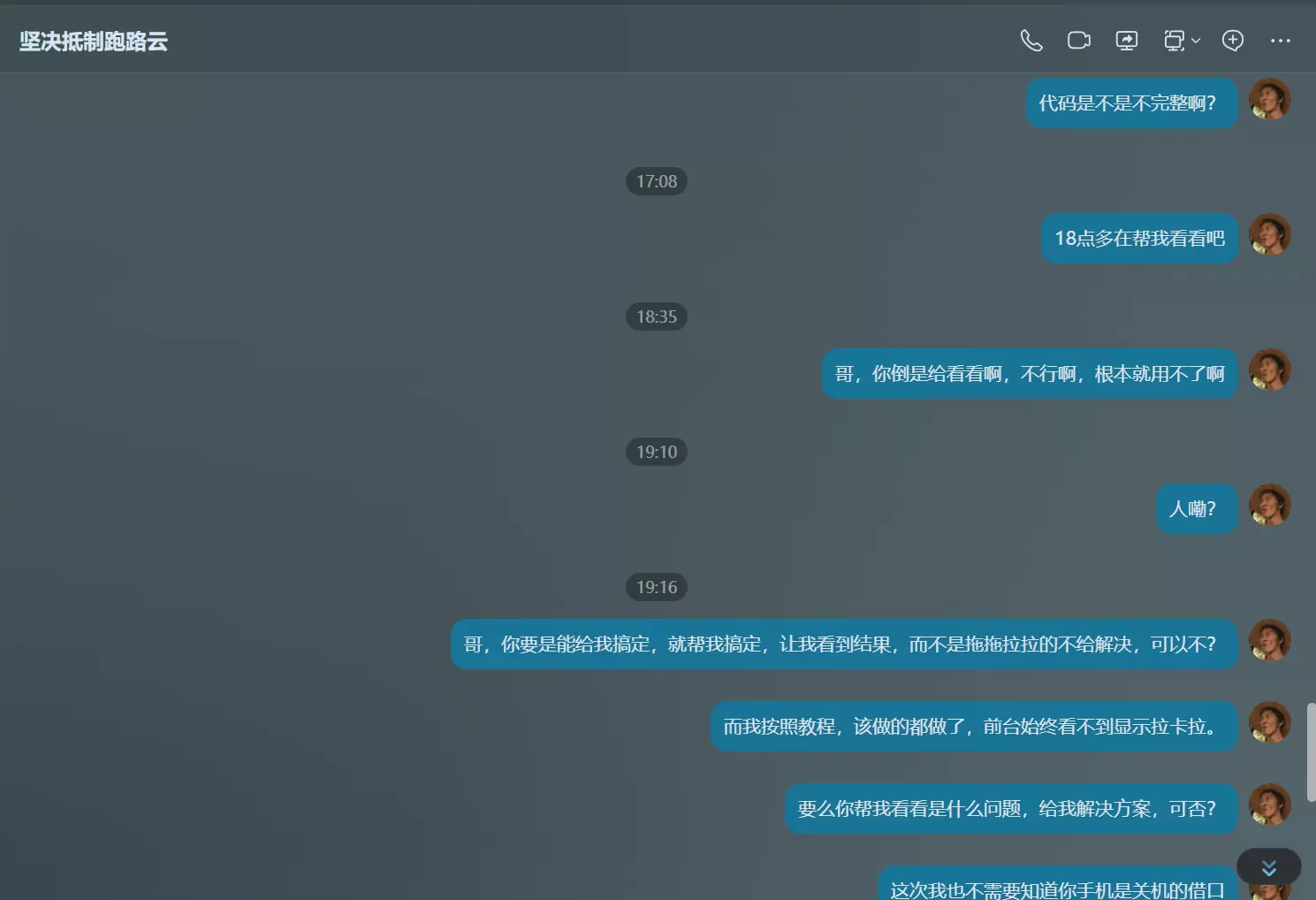
Task: Select the message bubble 18点多在帮我看看吧
Action: 1139,239
